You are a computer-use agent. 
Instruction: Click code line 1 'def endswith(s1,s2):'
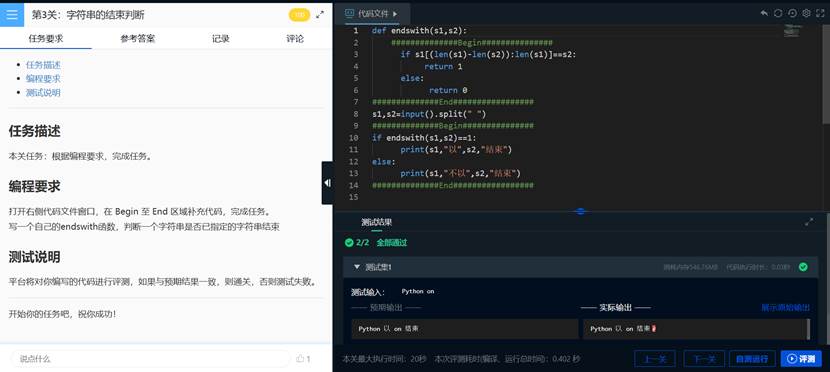pos(420,31)
